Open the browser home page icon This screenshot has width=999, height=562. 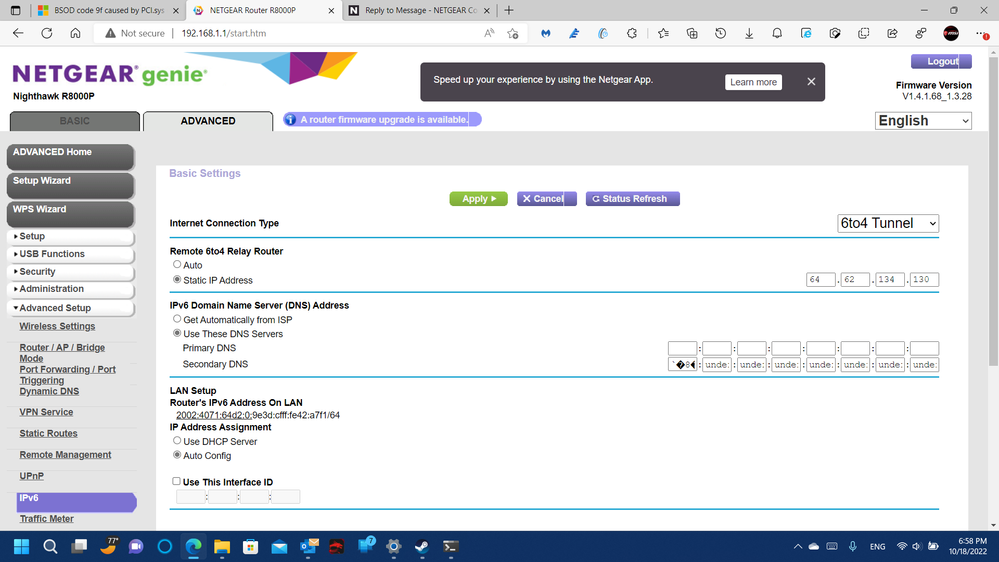(x=75, y=33)
